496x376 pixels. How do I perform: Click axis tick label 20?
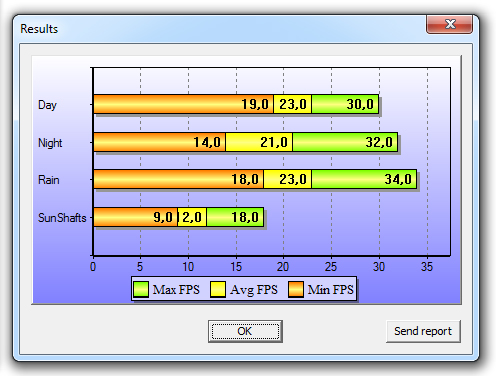pyautogui.click(x=283, y=267)
